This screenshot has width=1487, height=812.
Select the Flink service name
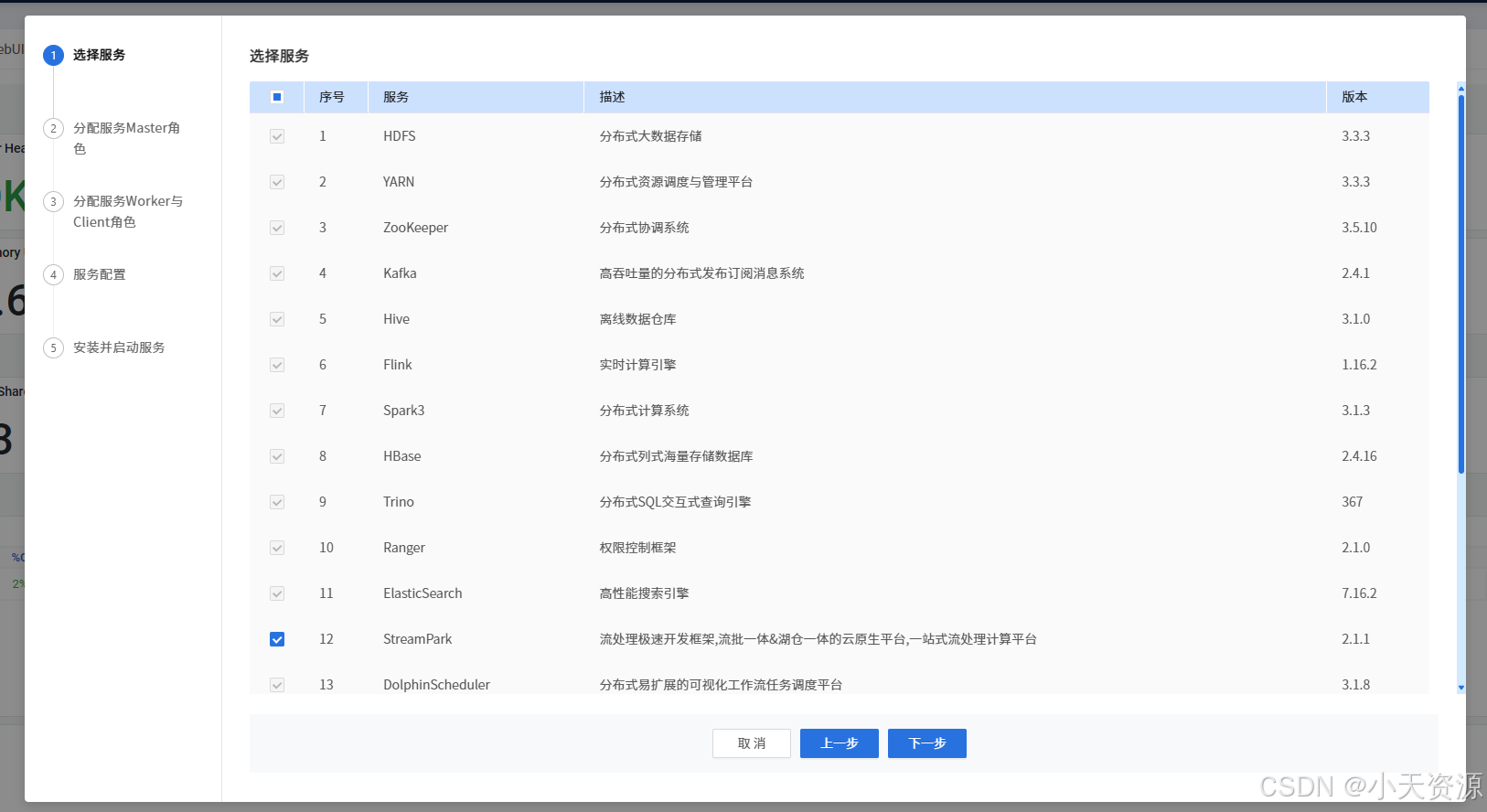pos(398,365)
